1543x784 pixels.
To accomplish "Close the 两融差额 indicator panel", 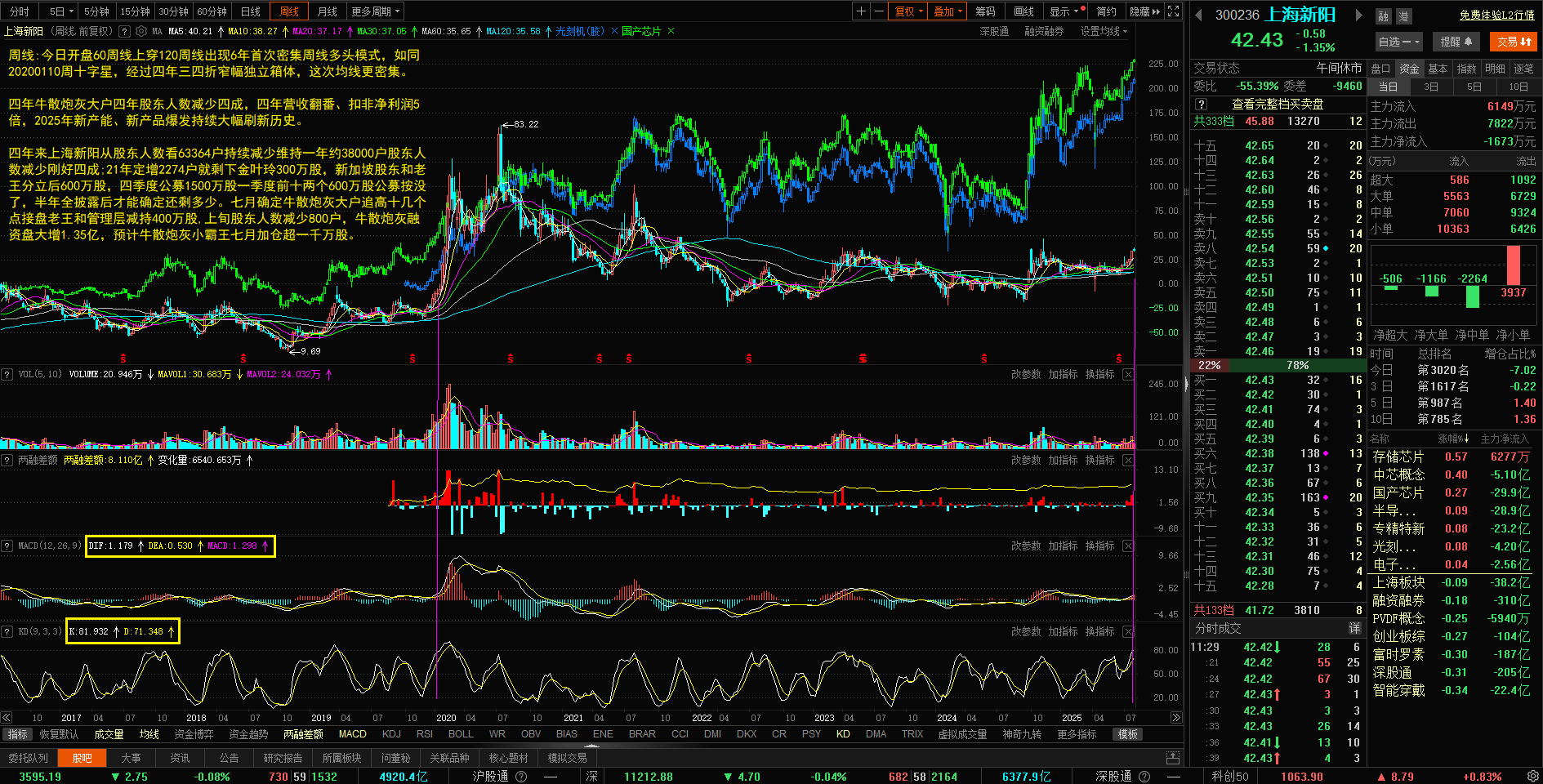I will [x=1128, y=460].
